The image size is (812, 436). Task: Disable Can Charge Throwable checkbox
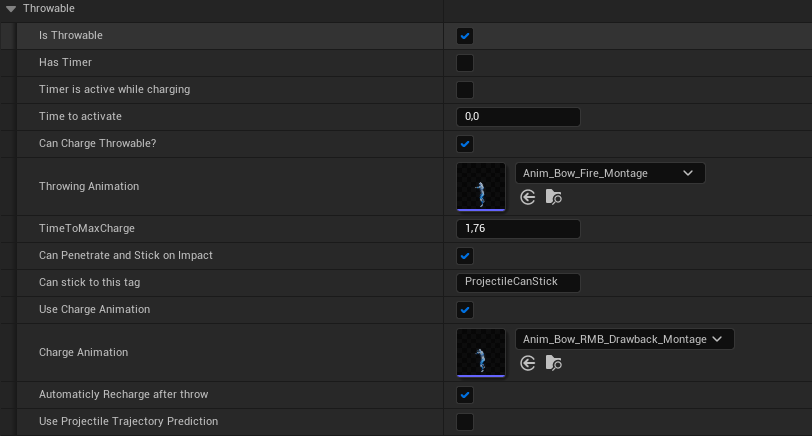point(465,144)
